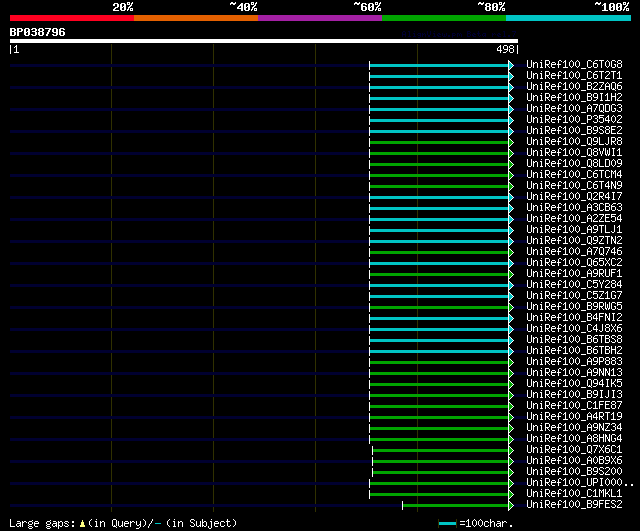Click the white query sequence ruler bar
Screen dimensions: 640x531
pyautogui.click(x=264, y=41)
